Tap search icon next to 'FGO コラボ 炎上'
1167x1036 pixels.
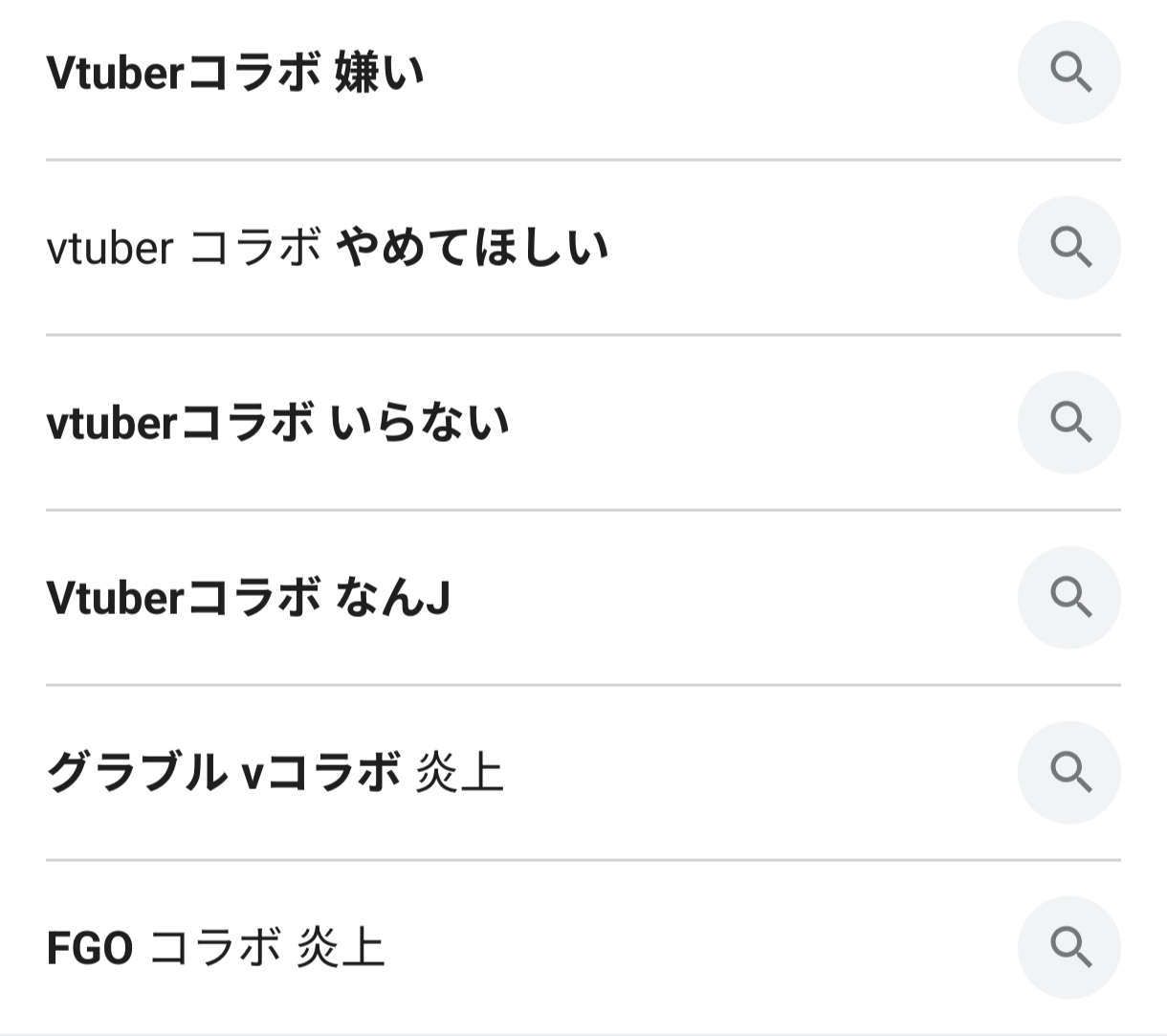coord(1068,948)
